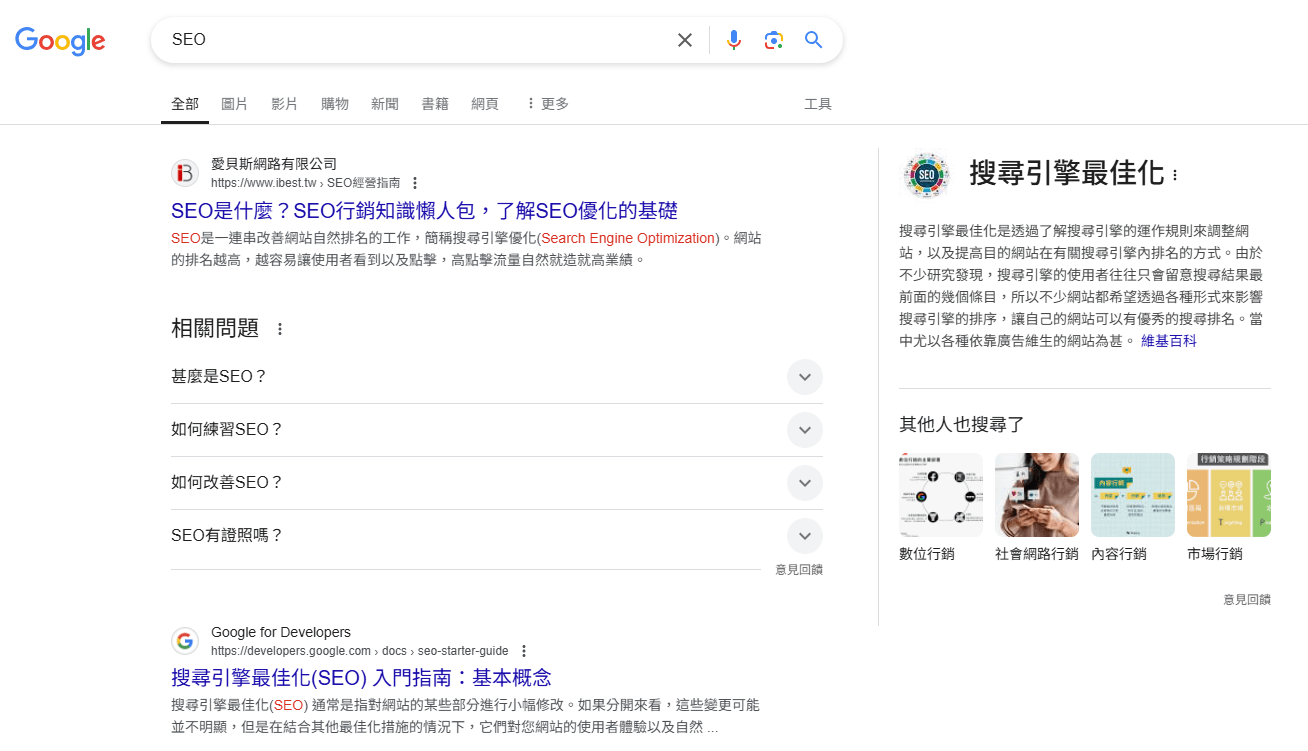This screenshot has height=751, width=1308.
Task: Click the 搜尋引擎最佳化 panel title
Action: tap(1066, 174)
